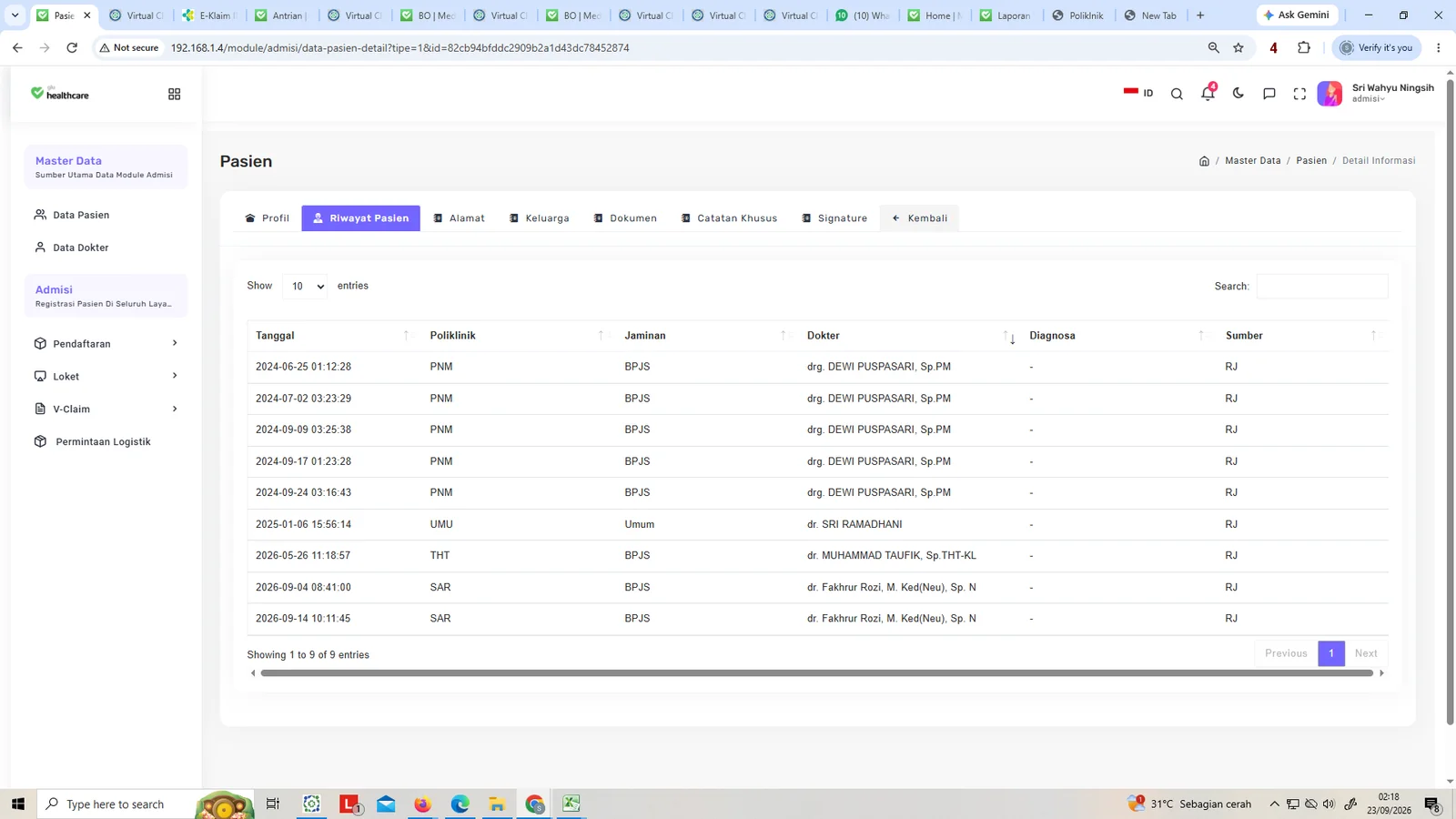Viewport: 1456px width, 819px height.
Task: Switch language via ID flag
Action: [1138, 93]
